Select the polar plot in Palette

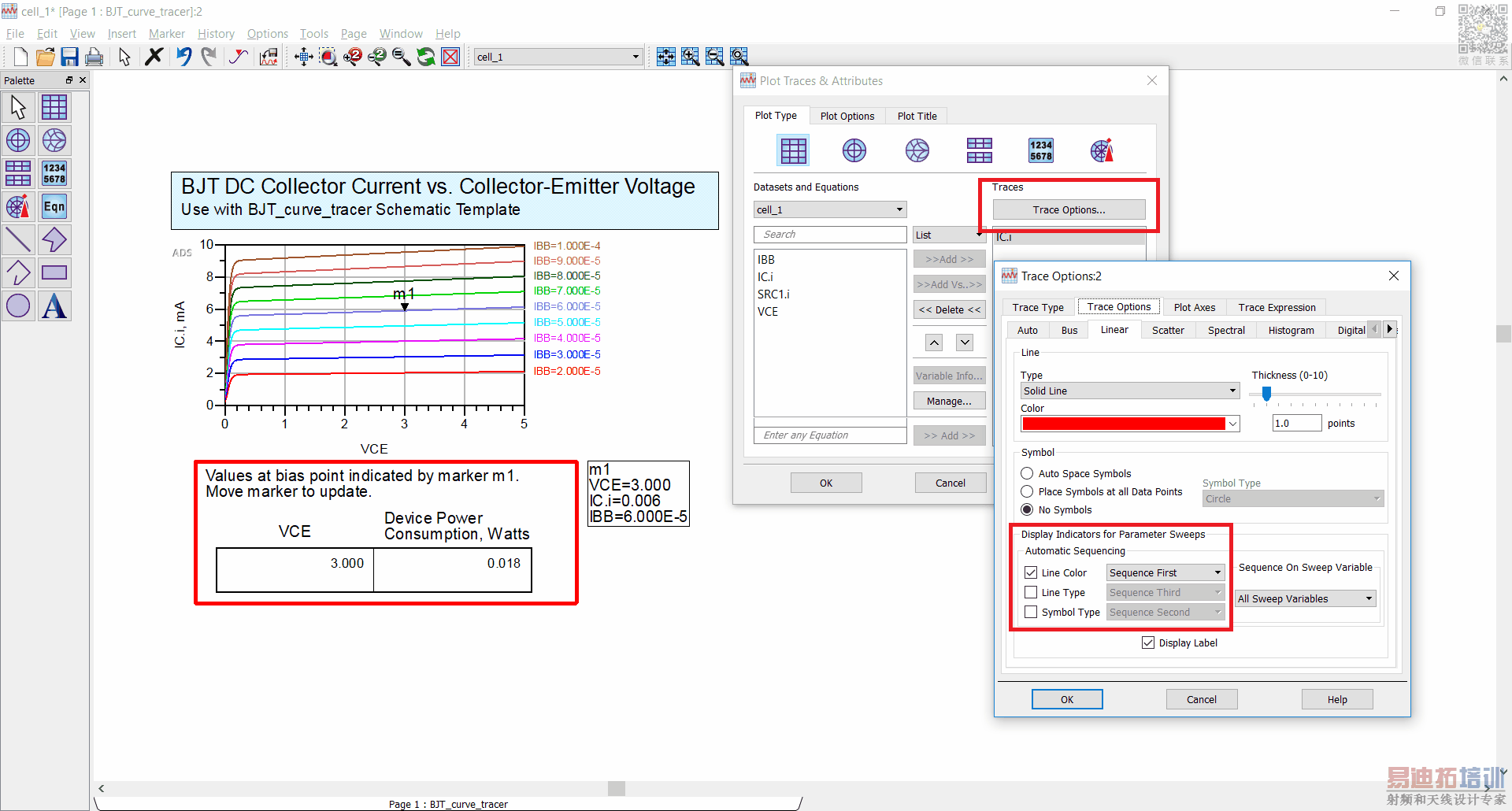pyautogui.click(x=18, y=140)
